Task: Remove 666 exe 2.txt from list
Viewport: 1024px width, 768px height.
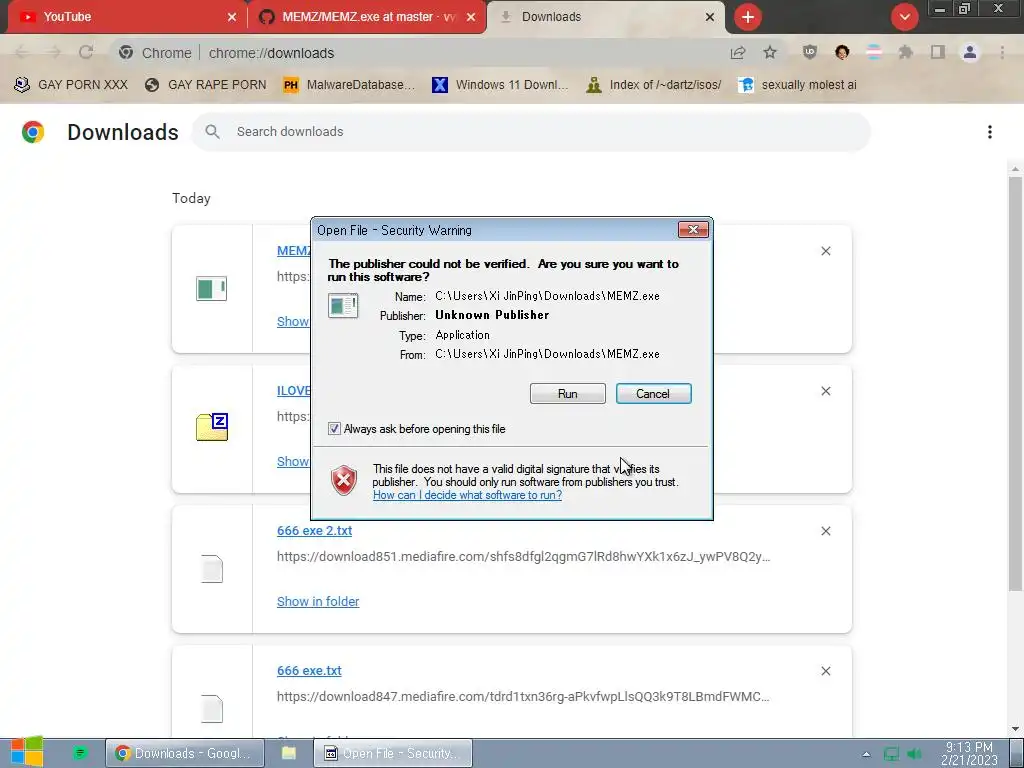Action: point(825,531)
